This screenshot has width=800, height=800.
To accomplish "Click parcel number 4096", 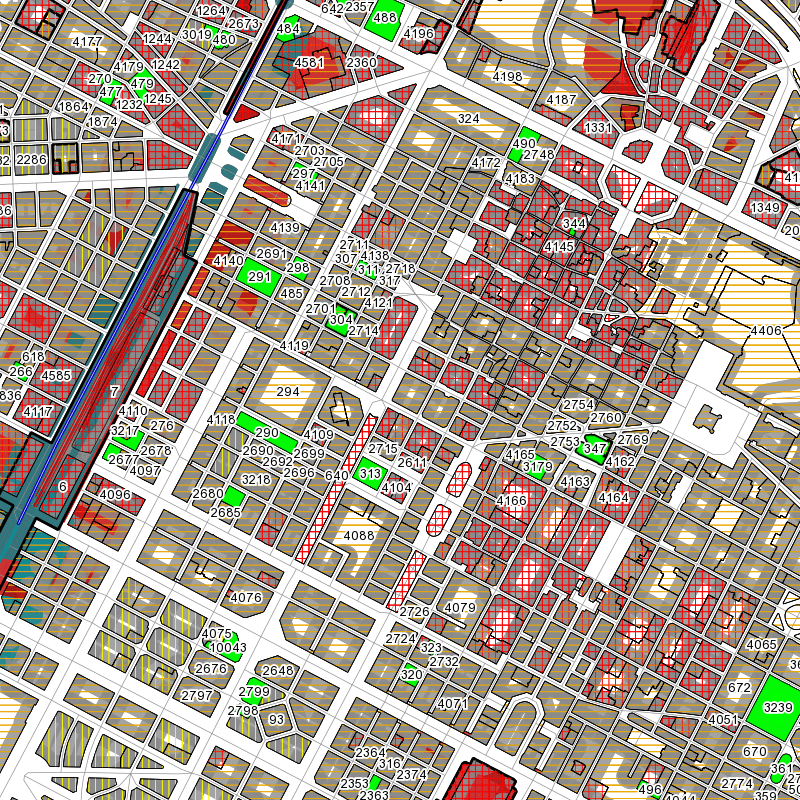I will 115,494.
